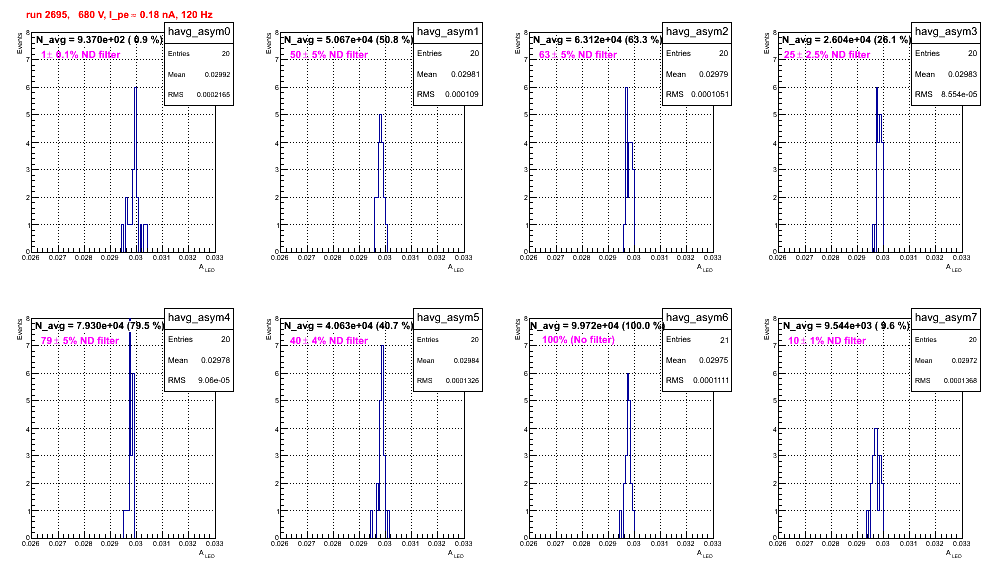Pick the magenta 10± 1% ND filter label

point(827,341)
